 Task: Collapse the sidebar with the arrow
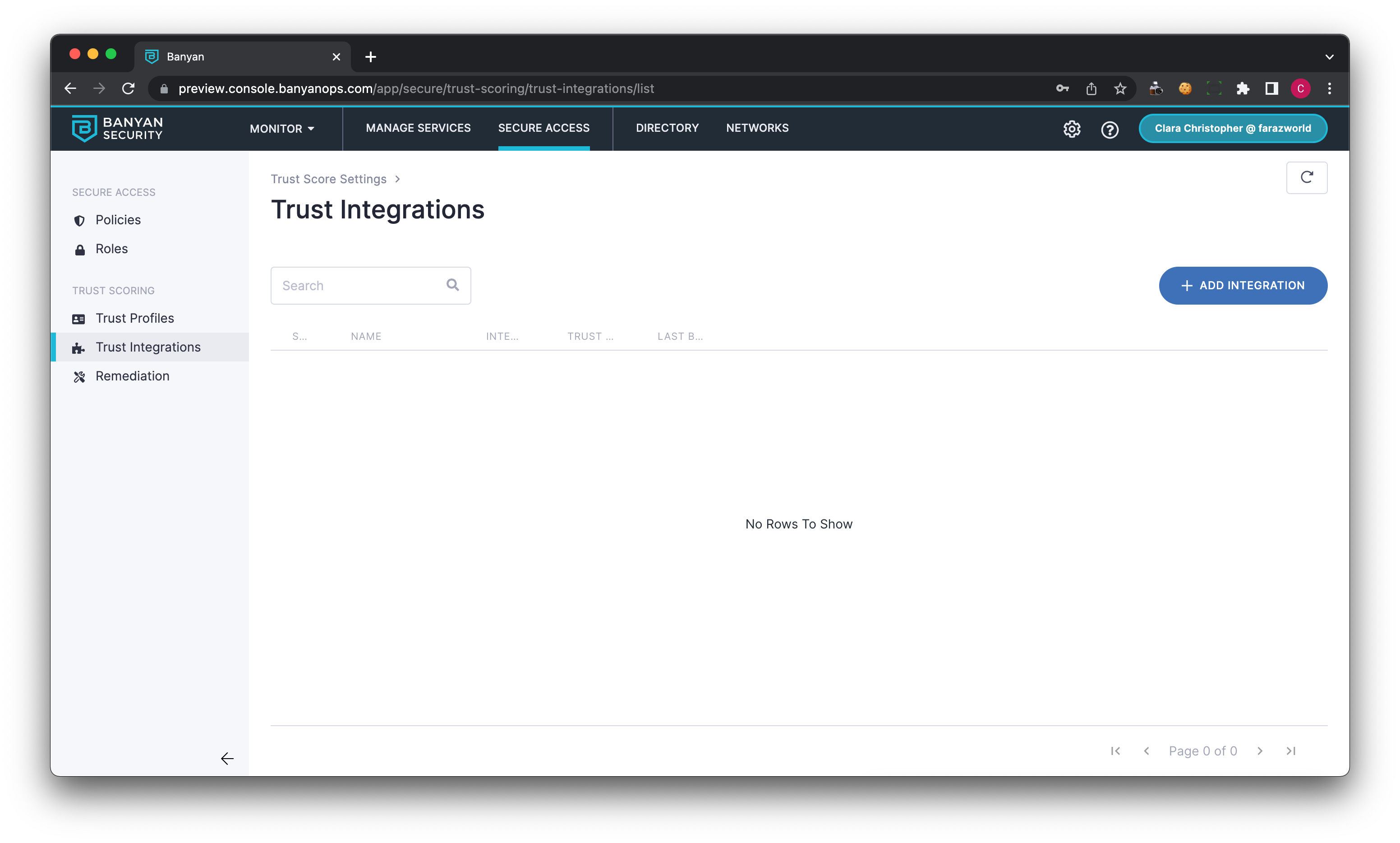[227, 758]
